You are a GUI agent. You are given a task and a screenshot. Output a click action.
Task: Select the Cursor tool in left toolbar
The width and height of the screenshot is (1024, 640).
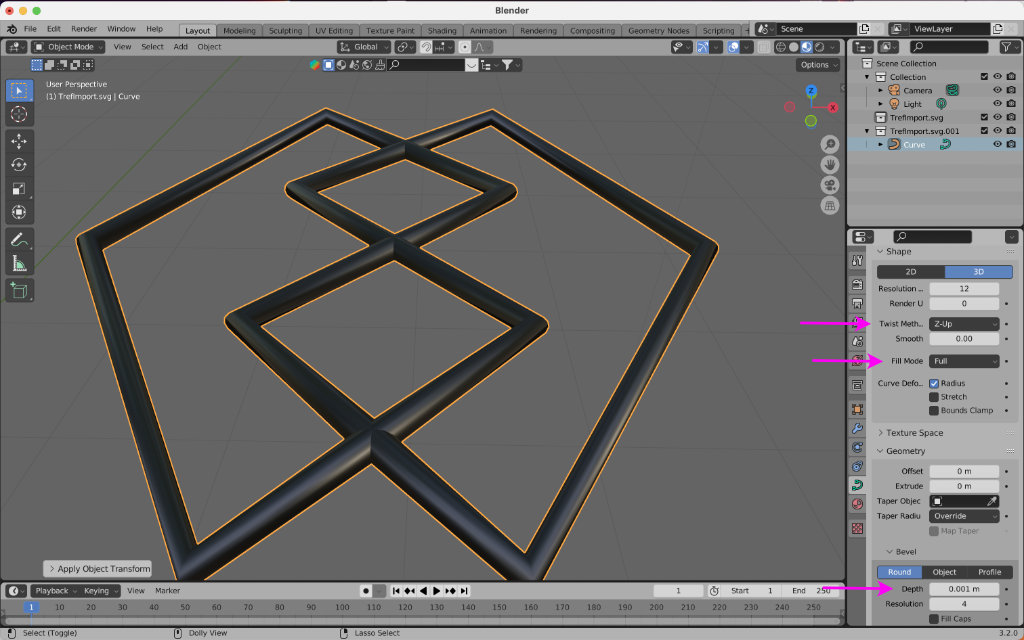pyautogui.click(x=19, y=115)
